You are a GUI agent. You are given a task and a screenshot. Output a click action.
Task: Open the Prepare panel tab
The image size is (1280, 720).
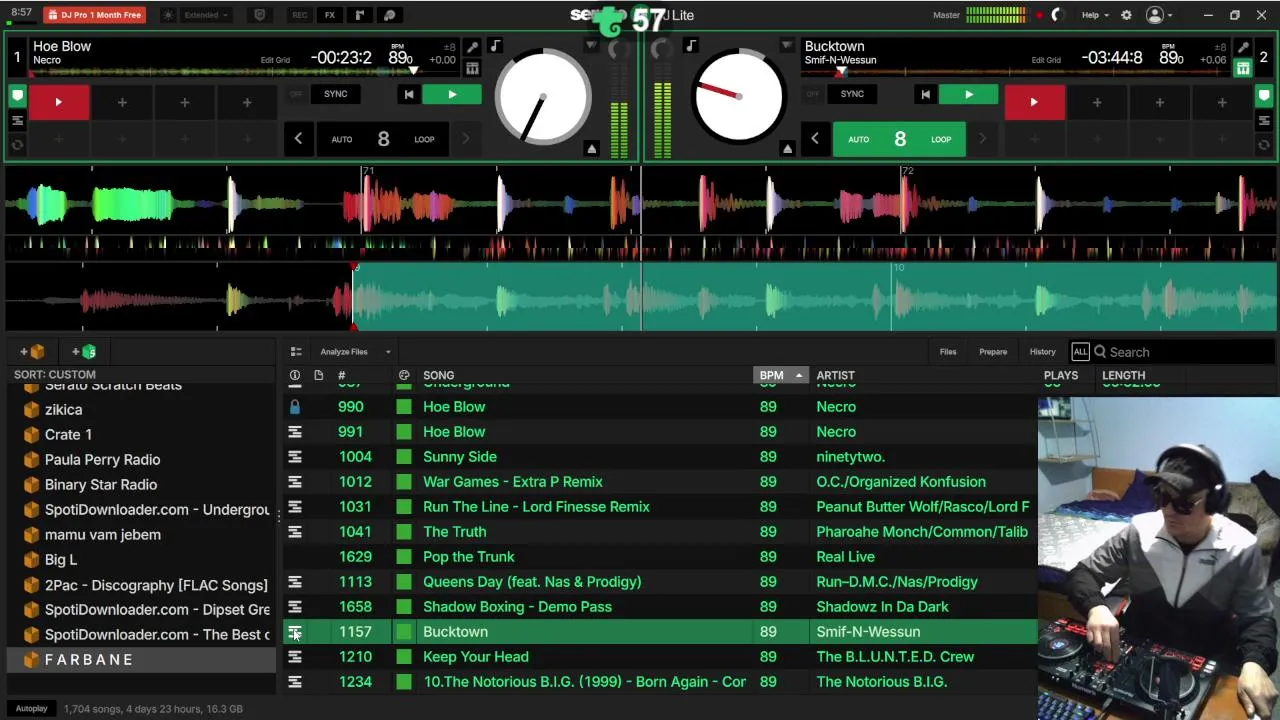[x=993, y=352]
